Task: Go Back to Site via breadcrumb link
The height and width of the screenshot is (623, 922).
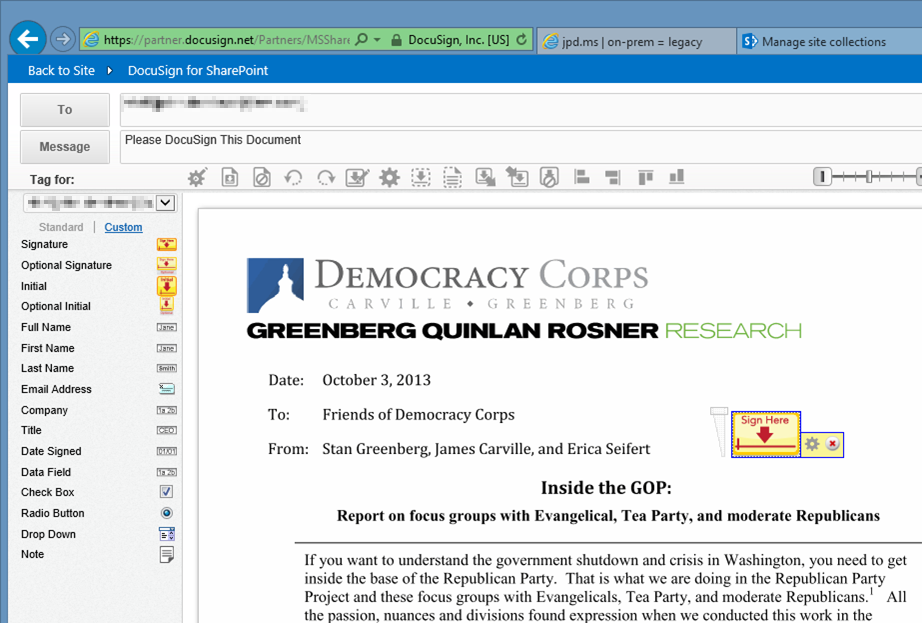Action: pos(61,71)
